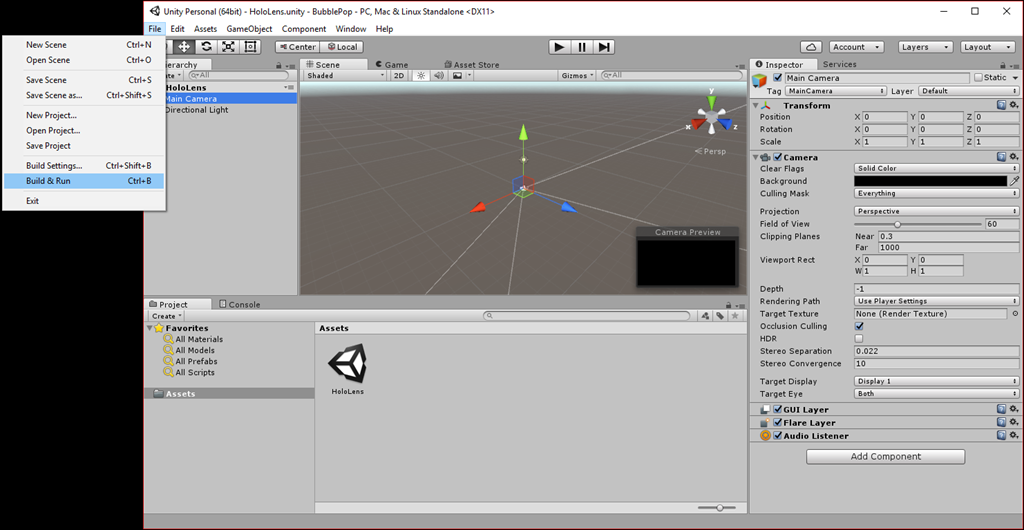
Task: Switch to the Asset Store tab
Action: point(472,65)
